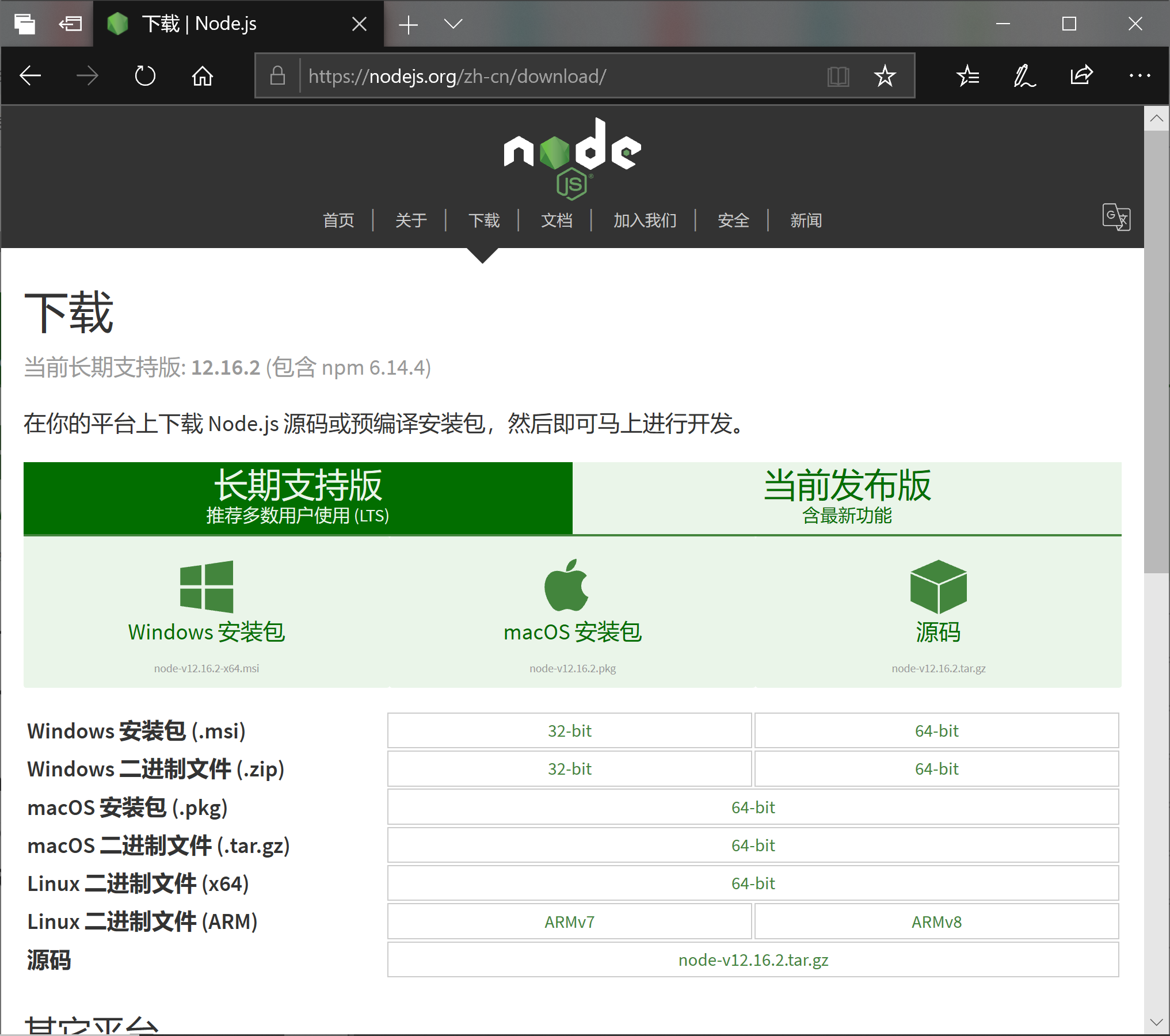This screenshot has width=1170, height=1036.
Task: Download the Windows .msi 32-bit installer
Action: 569,731
